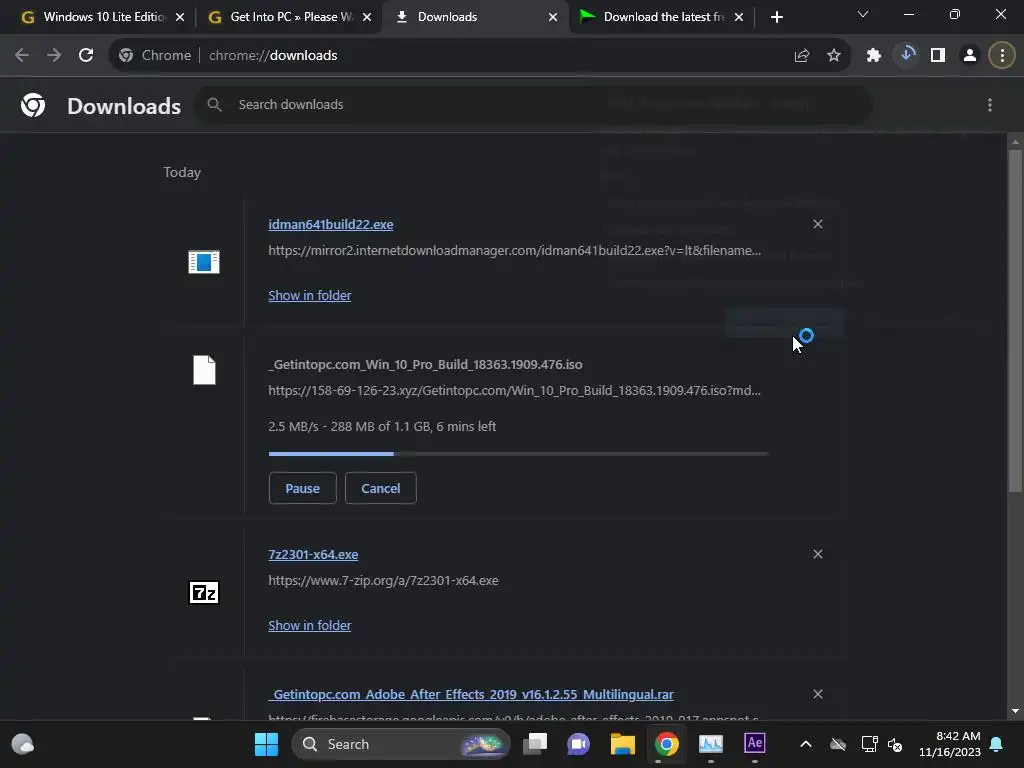Viewport: 1024px width, 768px height.
Task: Open the monitor app on the taskbar
Action: [711, 744]
